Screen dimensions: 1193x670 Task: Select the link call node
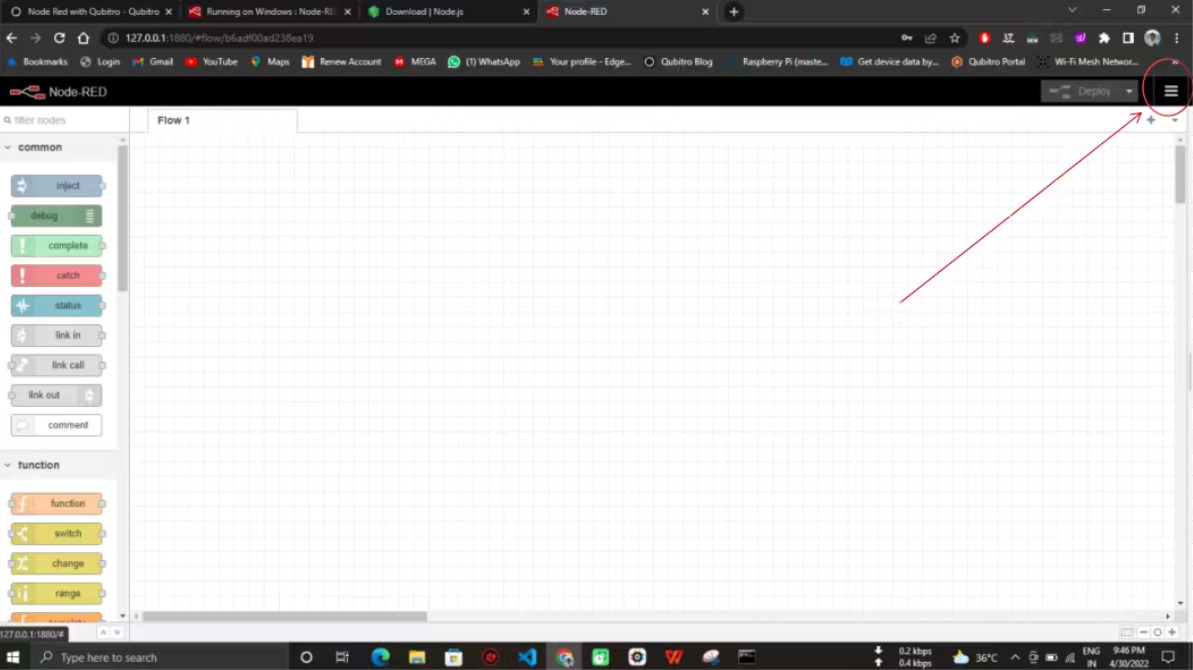(57, 365)
